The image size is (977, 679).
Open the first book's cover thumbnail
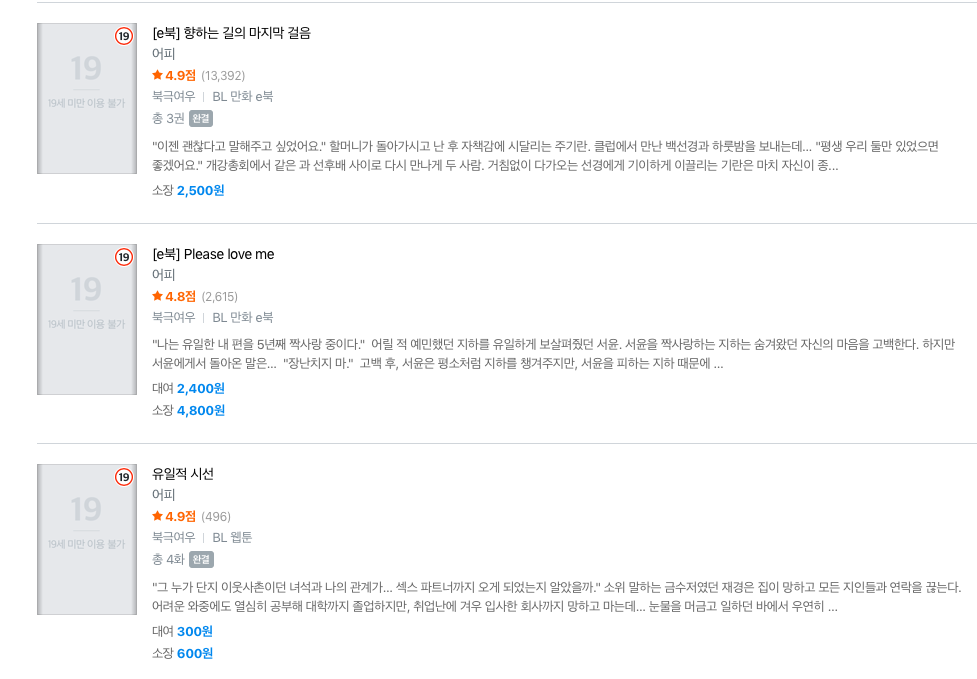[87, 98]
